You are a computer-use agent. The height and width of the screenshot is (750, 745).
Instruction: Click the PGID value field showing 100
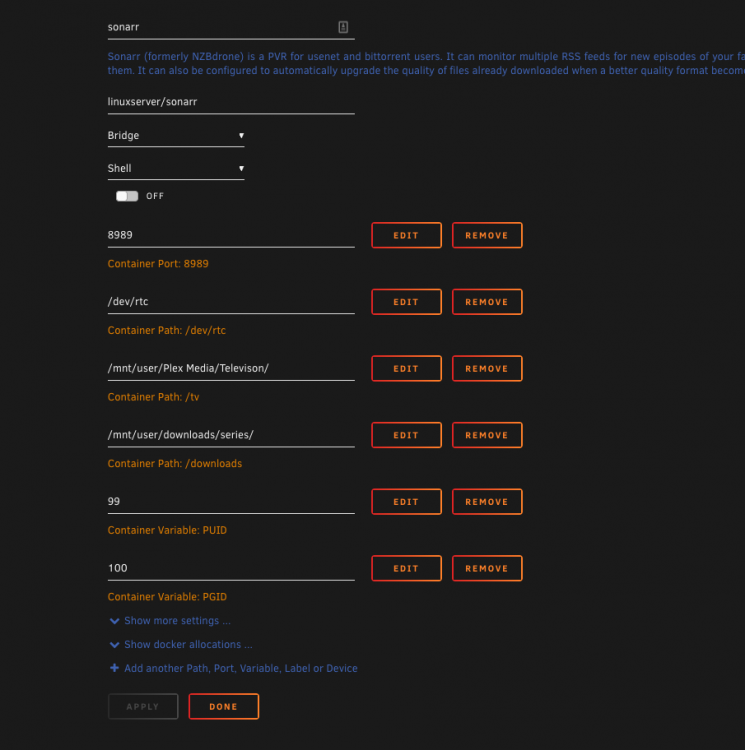tap(231, 568)
